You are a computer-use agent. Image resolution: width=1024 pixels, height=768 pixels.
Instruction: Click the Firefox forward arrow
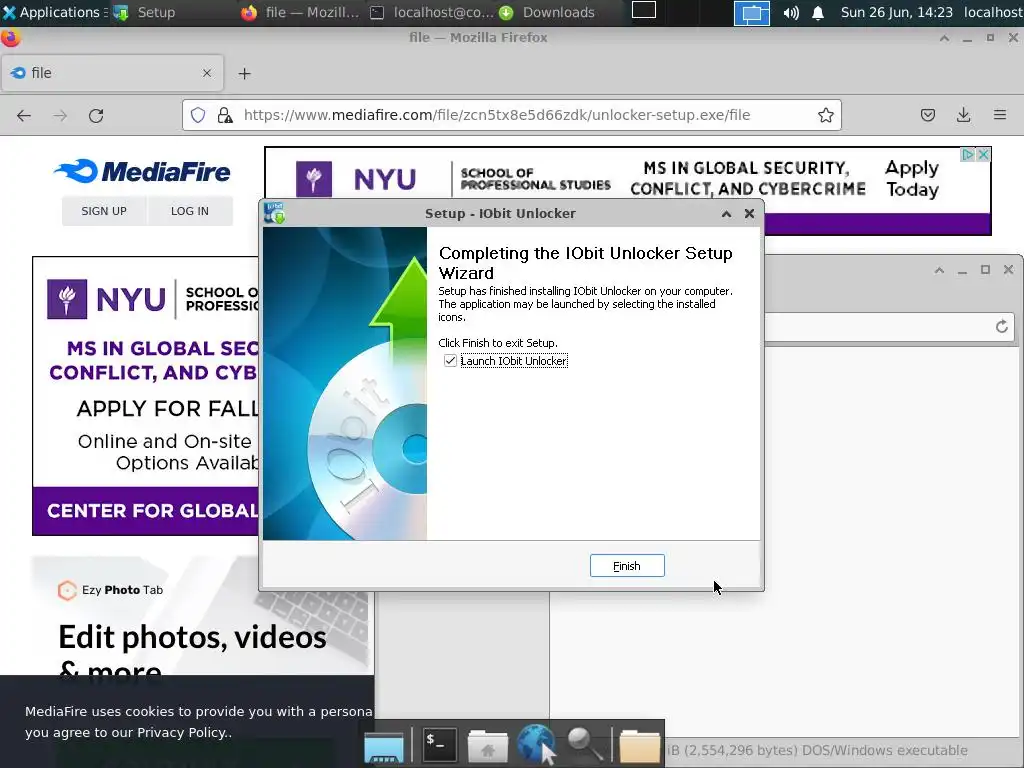point(60,116)
